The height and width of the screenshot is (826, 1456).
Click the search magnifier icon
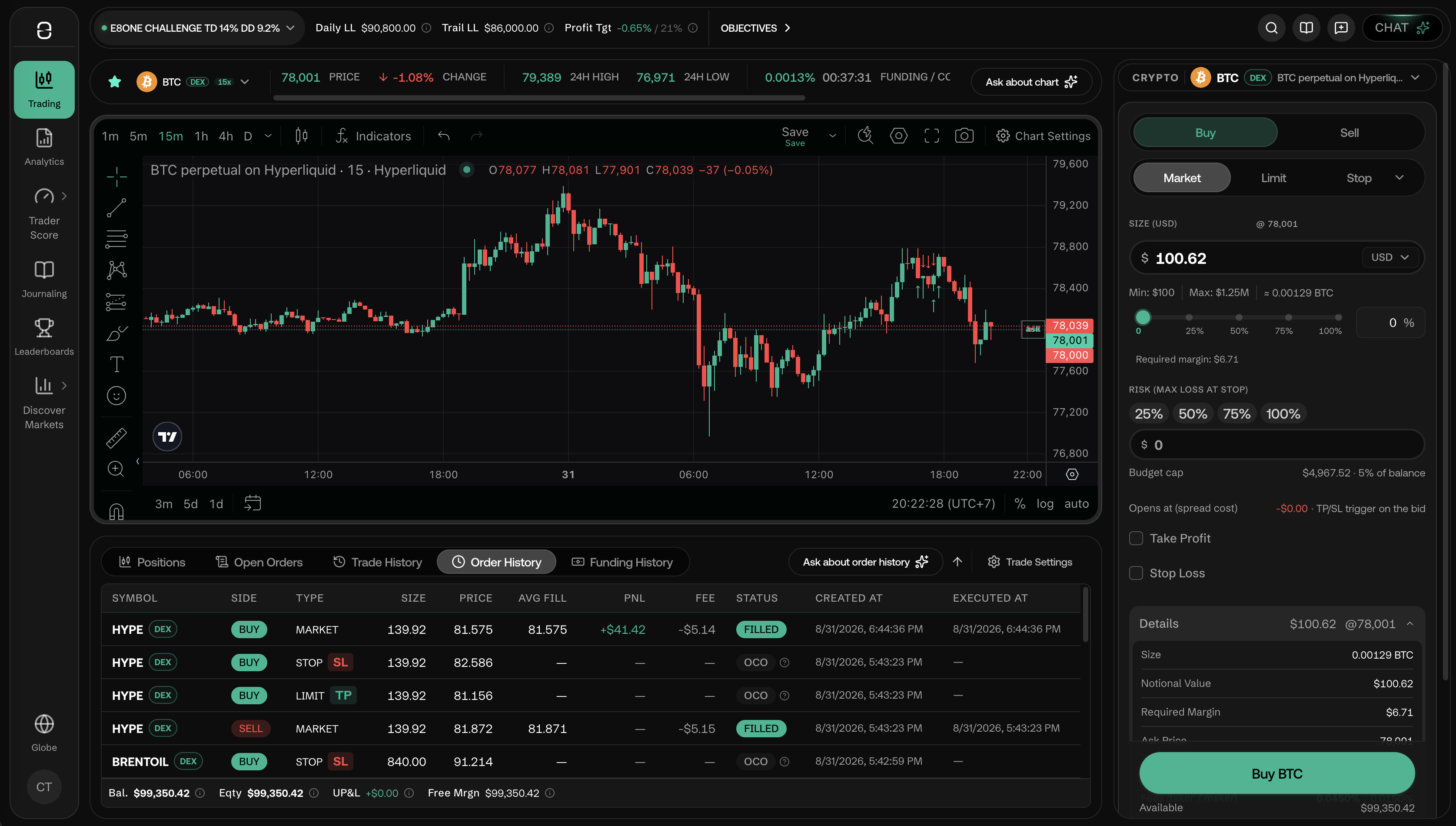1271,28
